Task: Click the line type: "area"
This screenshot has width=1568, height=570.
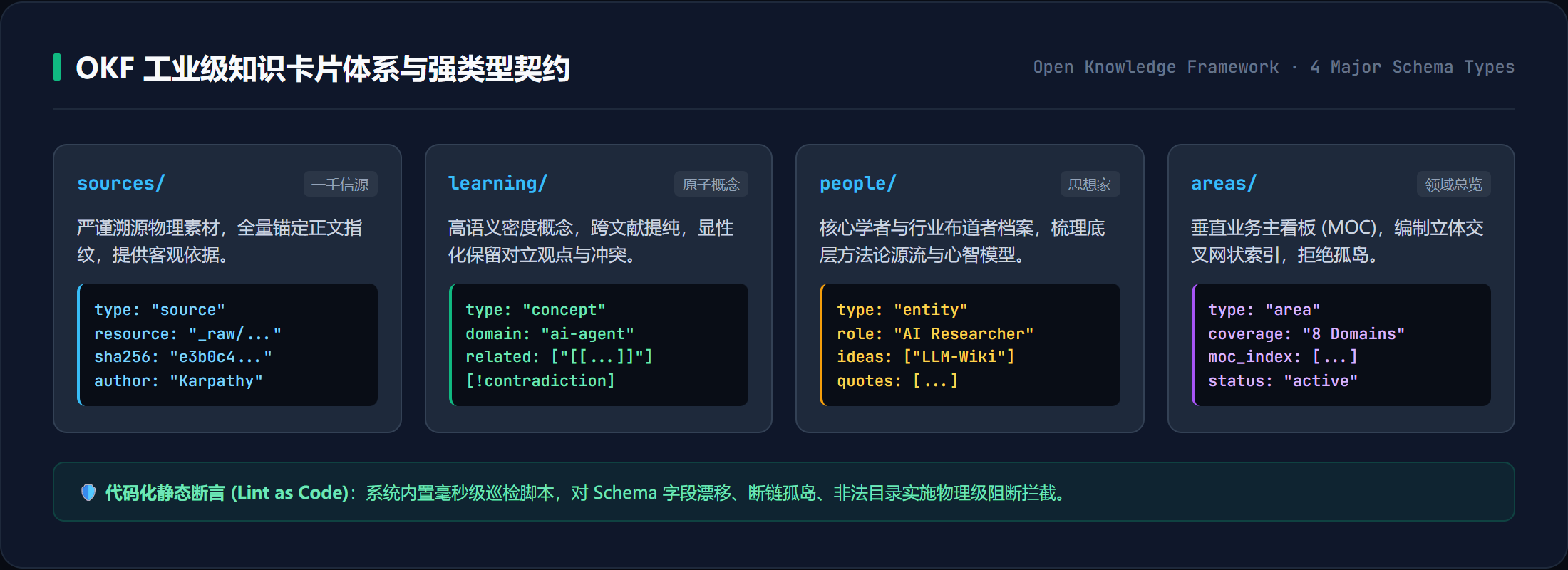Action: [1264, 310]
